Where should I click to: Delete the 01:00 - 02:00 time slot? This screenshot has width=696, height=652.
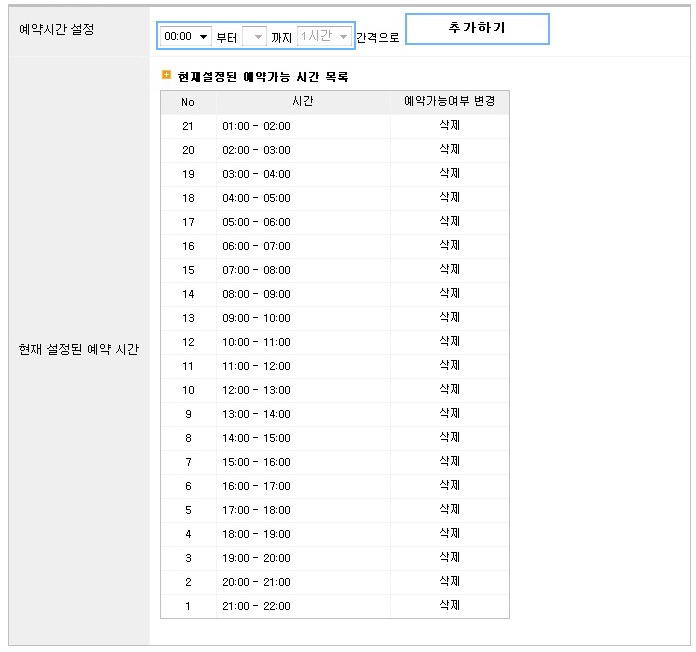point(450,126)
